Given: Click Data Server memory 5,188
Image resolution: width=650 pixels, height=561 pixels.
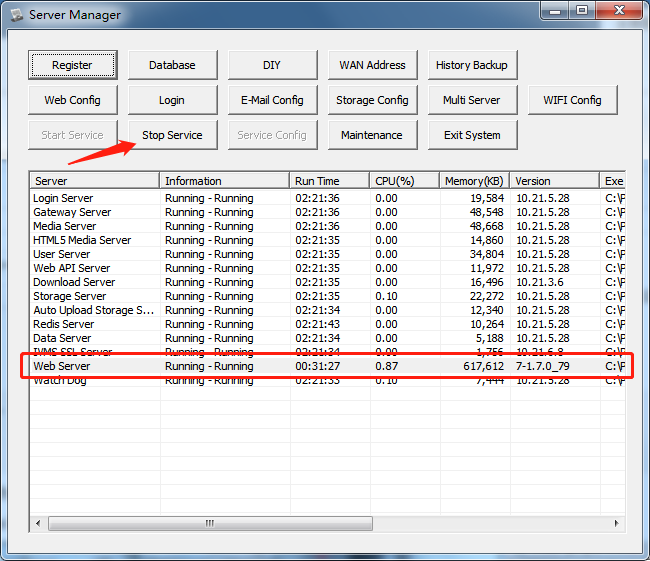Looking at the screenshot, I should click(490, 338).
